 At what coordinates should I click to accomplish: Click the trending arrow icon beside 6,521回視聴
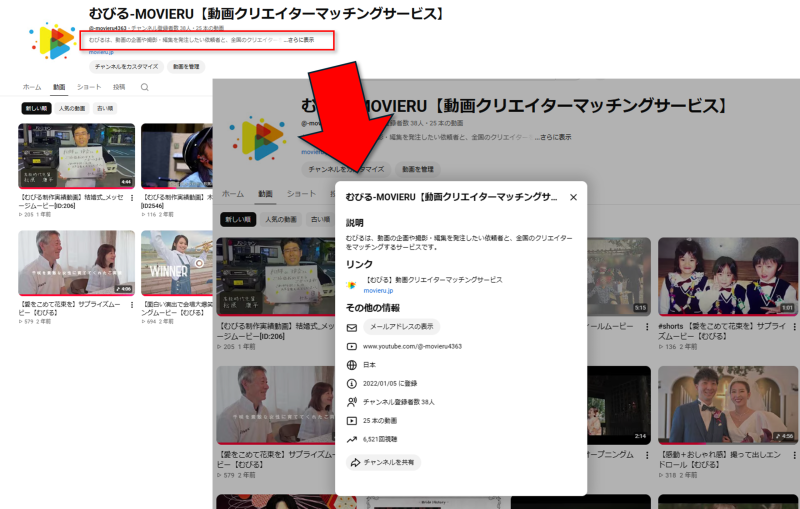coord(352,439)
